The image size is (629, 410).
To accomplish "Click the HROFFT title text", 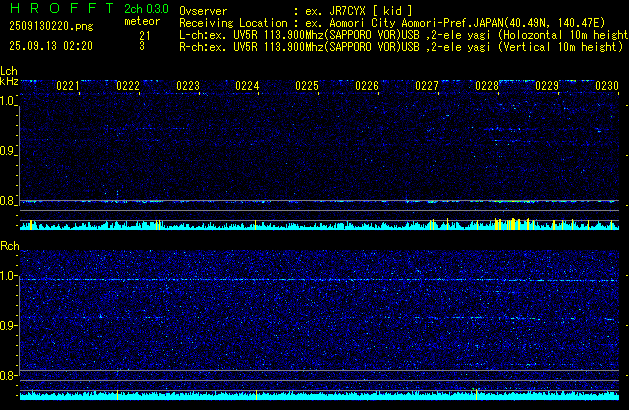I will tap(62, 8).
